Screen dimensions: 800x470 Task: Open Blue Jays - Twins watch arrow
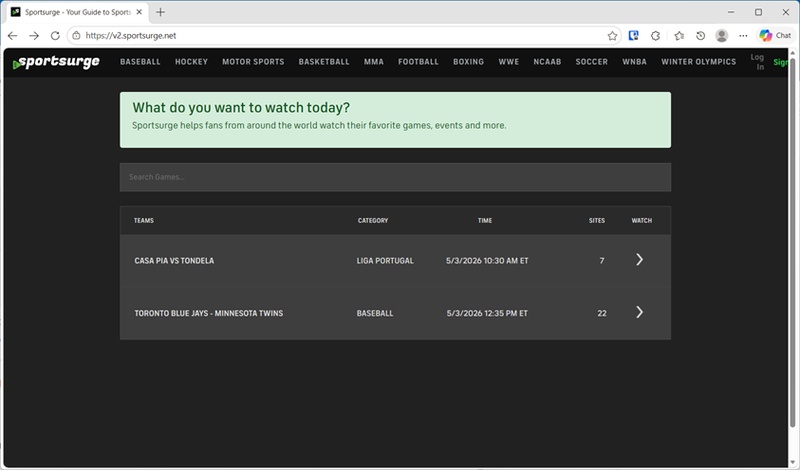pyautogui.click(x=639, y=312)
